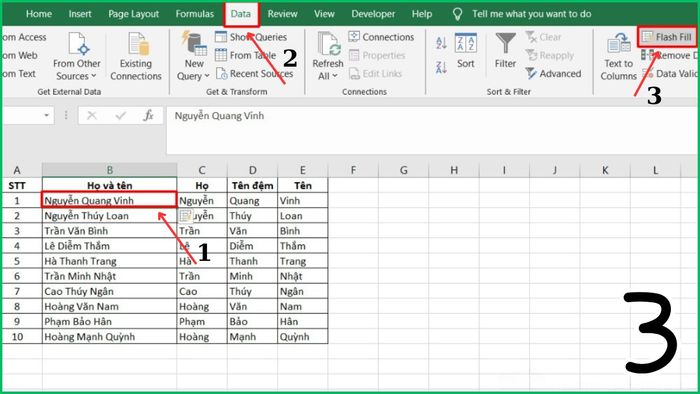
Task: Sort A to Z ascending
Action: coord(441,43)
